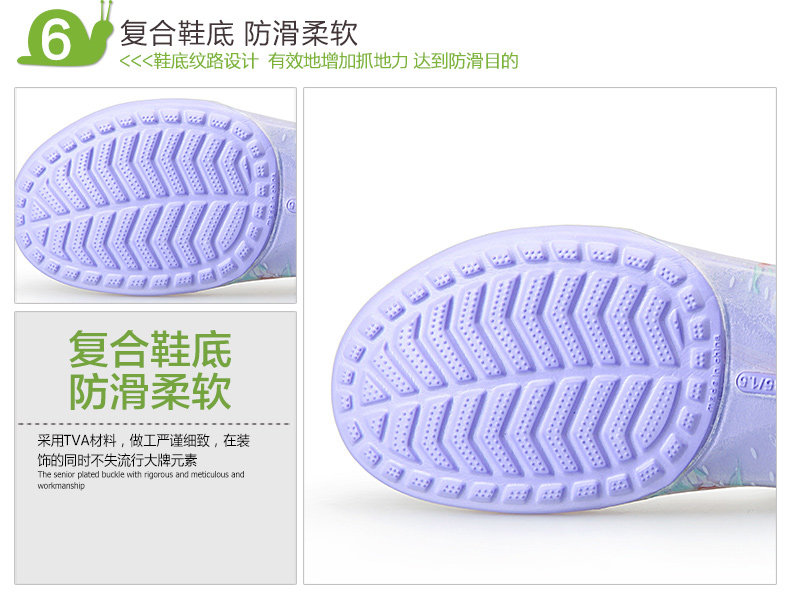The height and width of the screenshot is (597, 790).
Task: Open the large purple sole photo
Action: (x=540, y=336)
